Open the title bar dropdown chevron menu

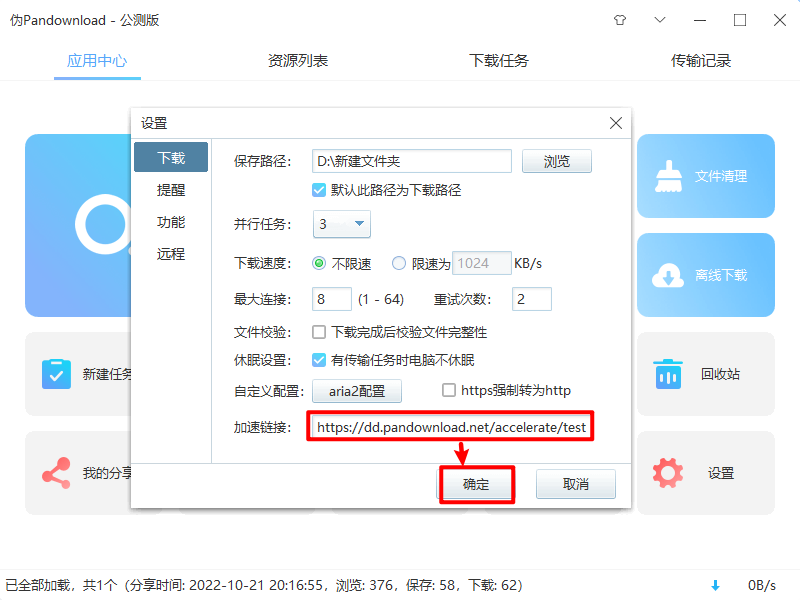pos(660,20)
